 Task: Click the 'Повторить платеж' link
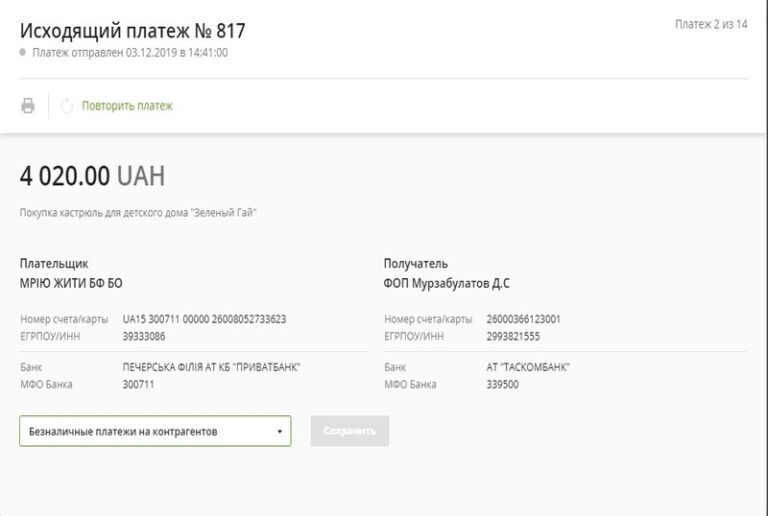click(127, 106)
